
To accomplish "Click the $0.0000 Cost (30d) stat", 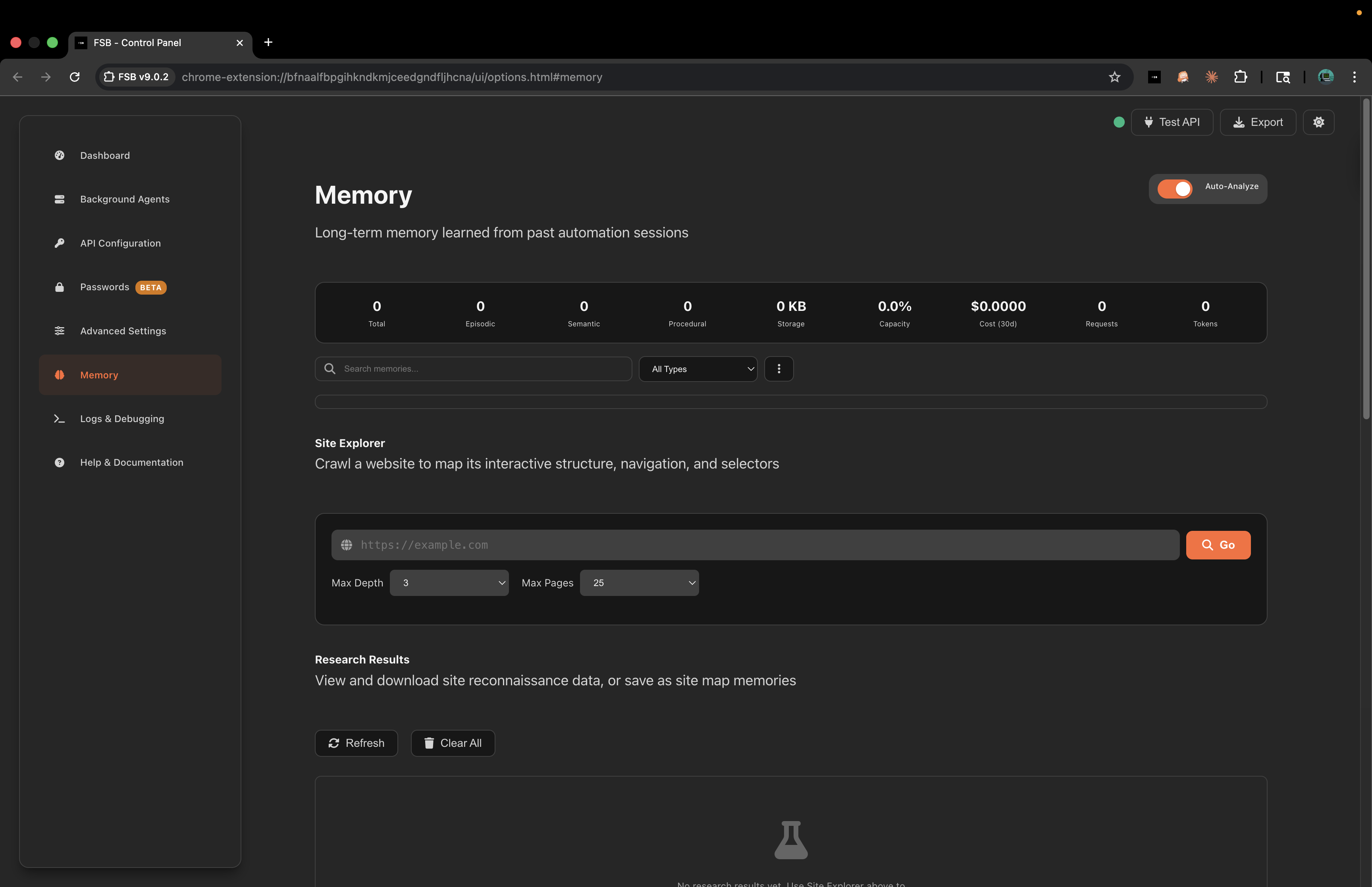I will coord(998,313).
